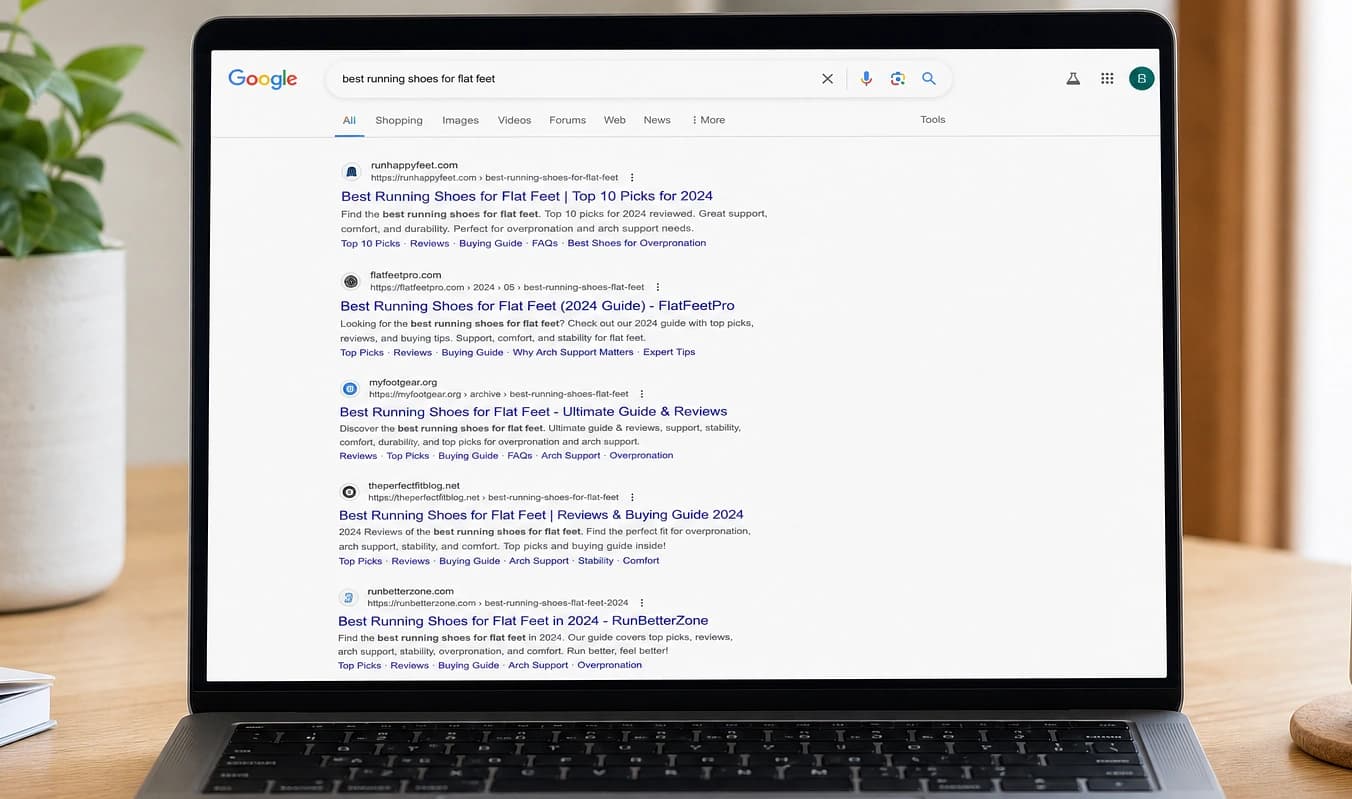Open more options for runhappyfeet.com result
The image size is (1352, 799).
click(x=632, y=178)
